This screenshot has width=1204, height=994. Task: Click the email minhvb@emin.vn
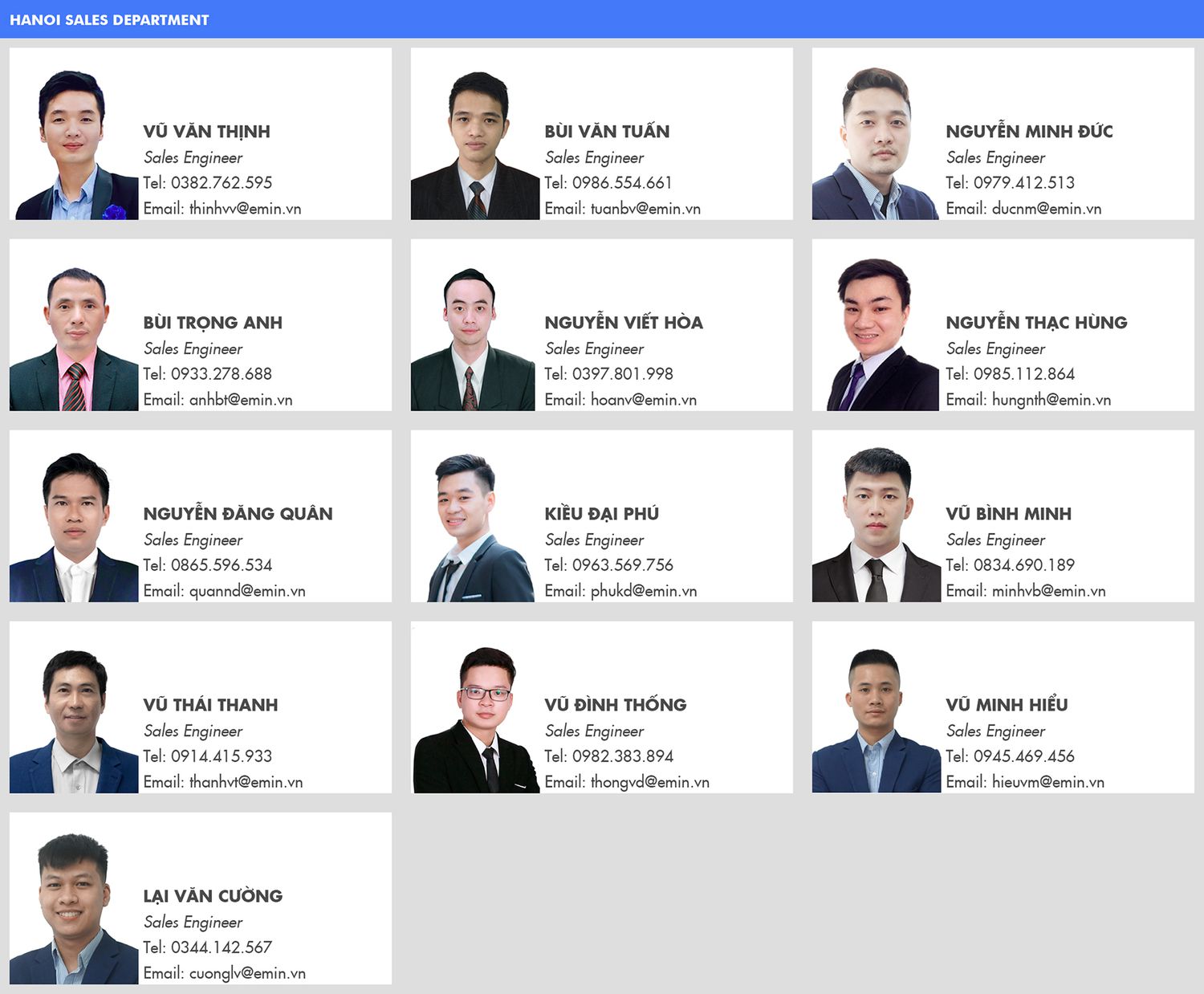pos(1049,591)
